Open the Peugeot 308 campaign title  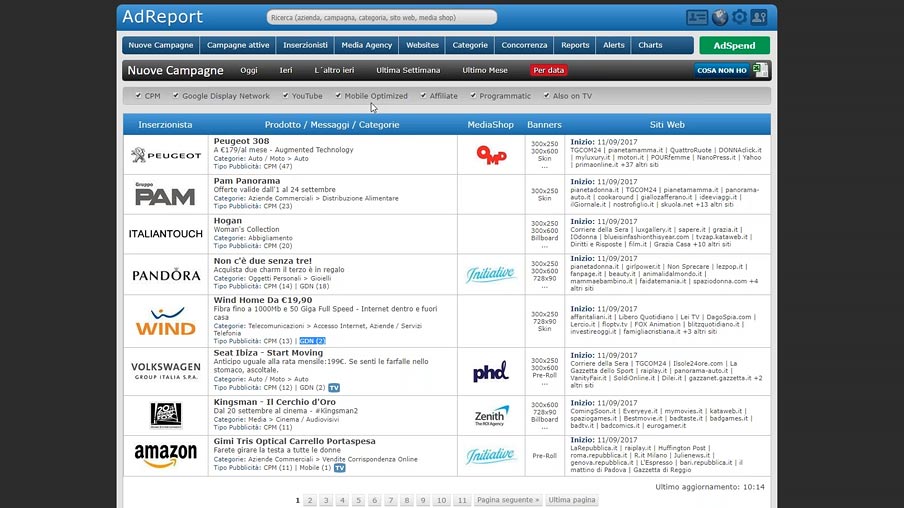241,141
